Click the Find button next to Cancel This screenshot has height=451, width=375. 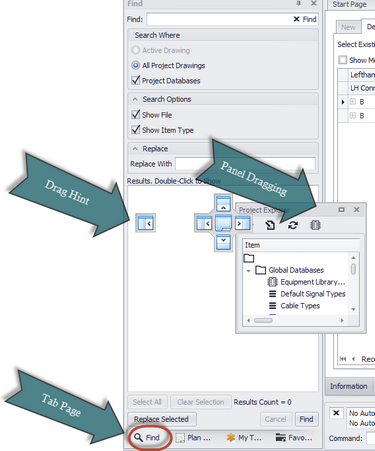(306, 419)
